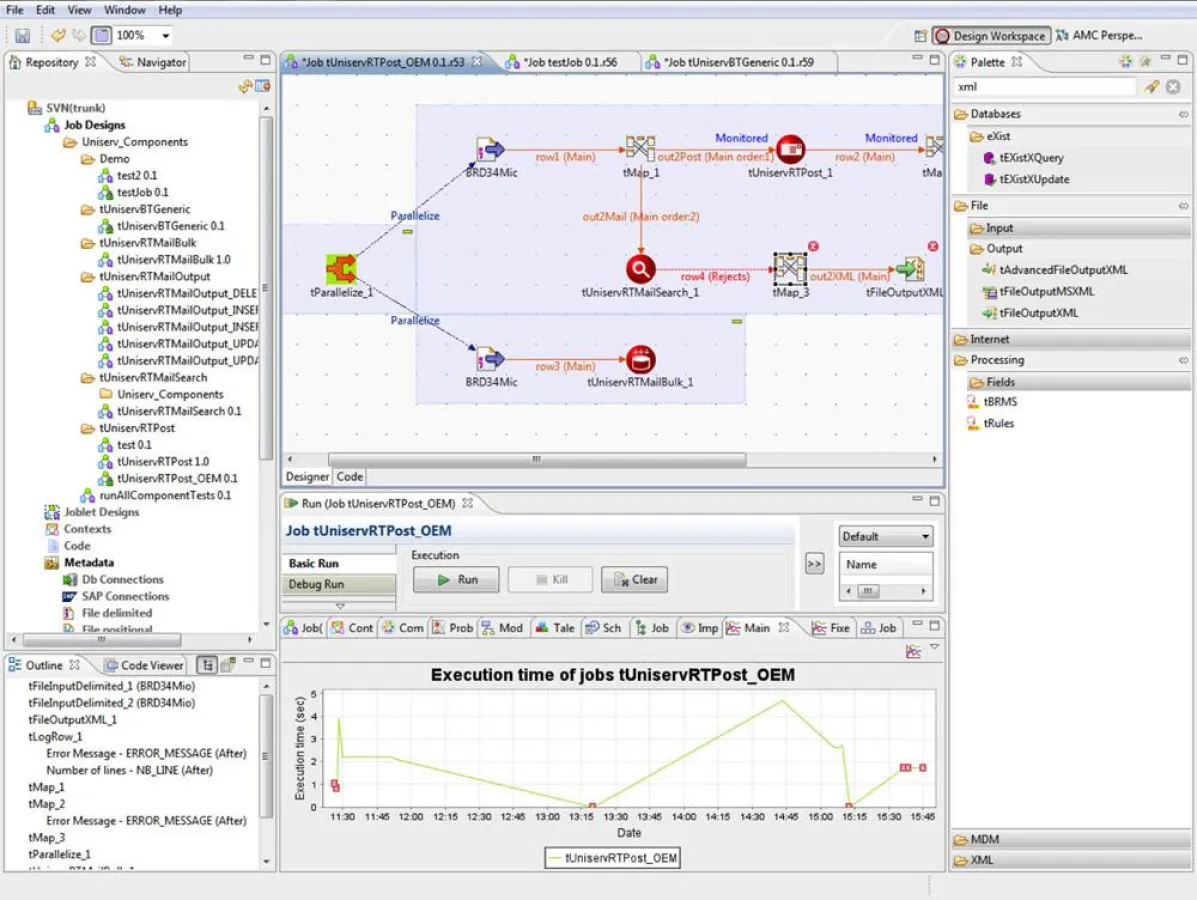Click the Clear button in the Run panel

point(634,579)
